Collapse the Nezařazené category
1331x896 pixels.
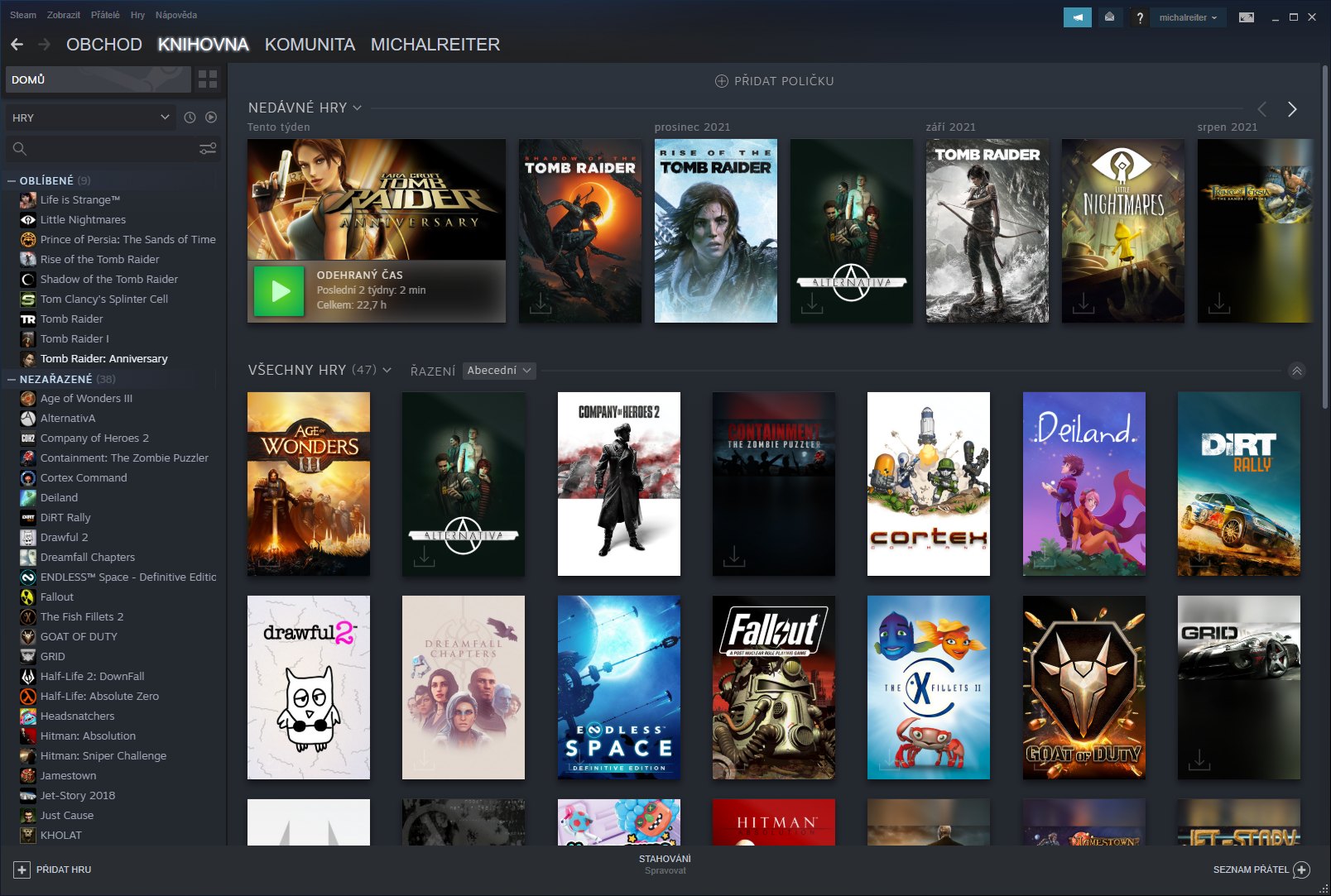coord(12,379)
